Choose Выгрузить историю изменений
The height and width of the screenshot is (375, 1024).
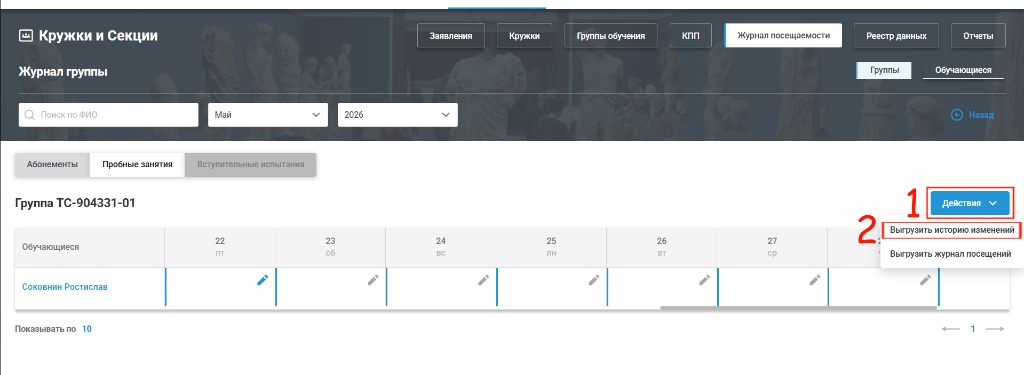[x=952, y=231]
